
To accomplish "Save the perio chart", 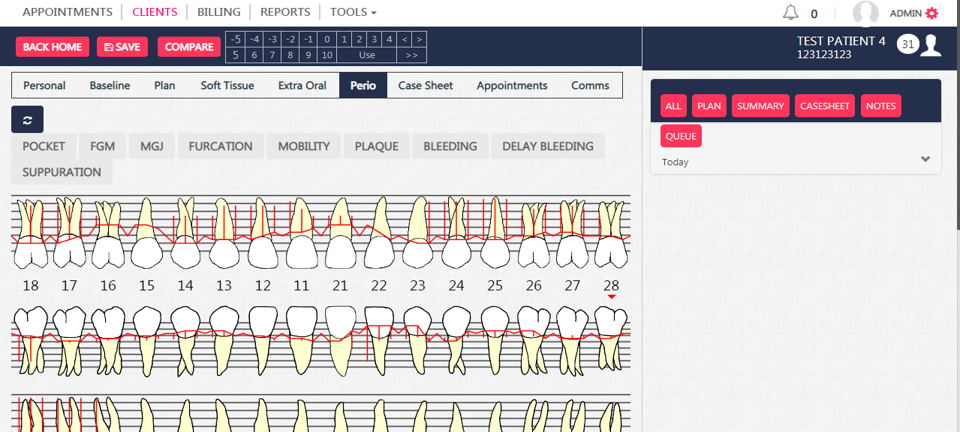I will click(x=122, y=47).
